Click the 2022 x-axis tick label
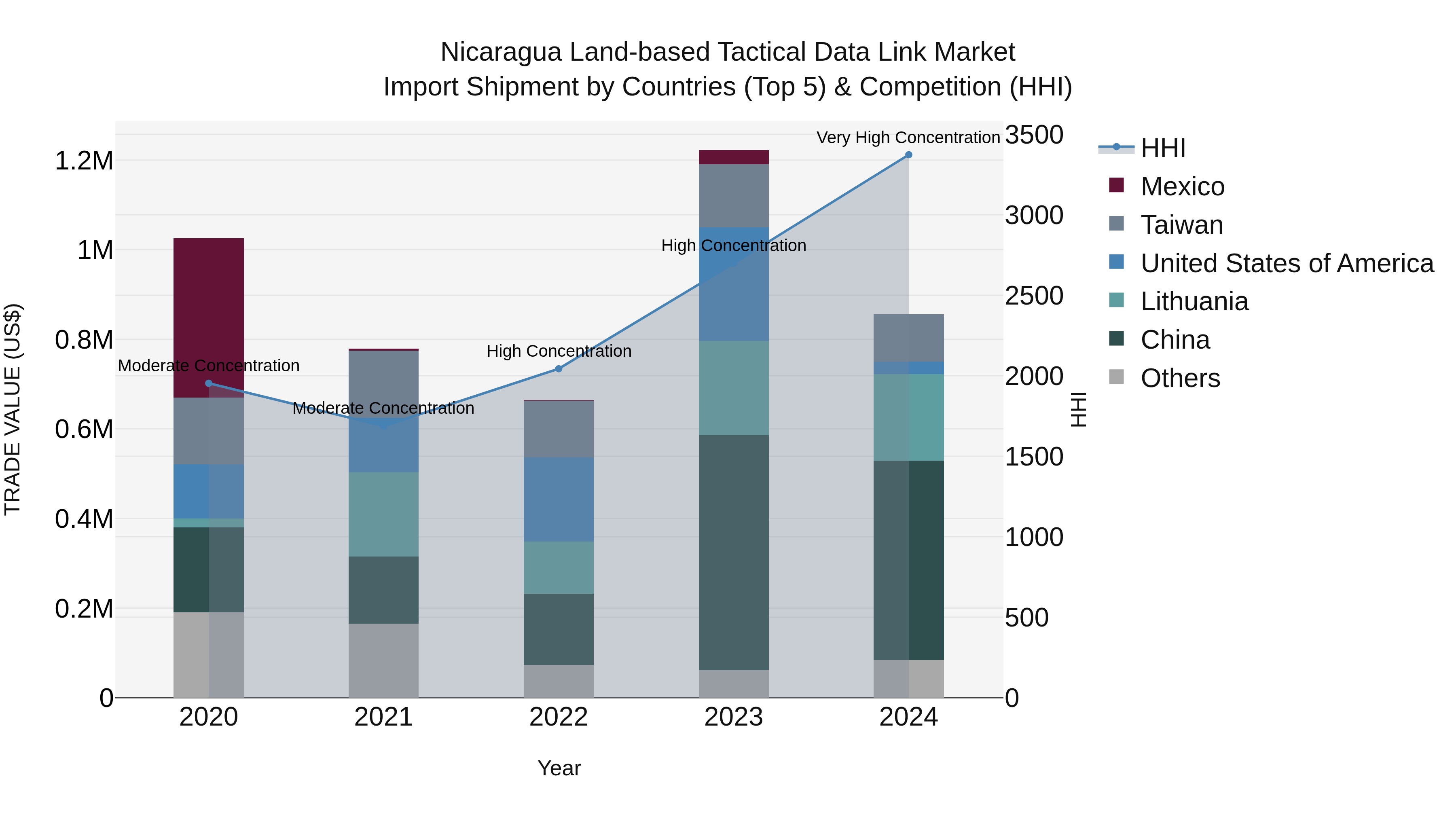This screenshot has width=1456, height=819. (559, 717)
